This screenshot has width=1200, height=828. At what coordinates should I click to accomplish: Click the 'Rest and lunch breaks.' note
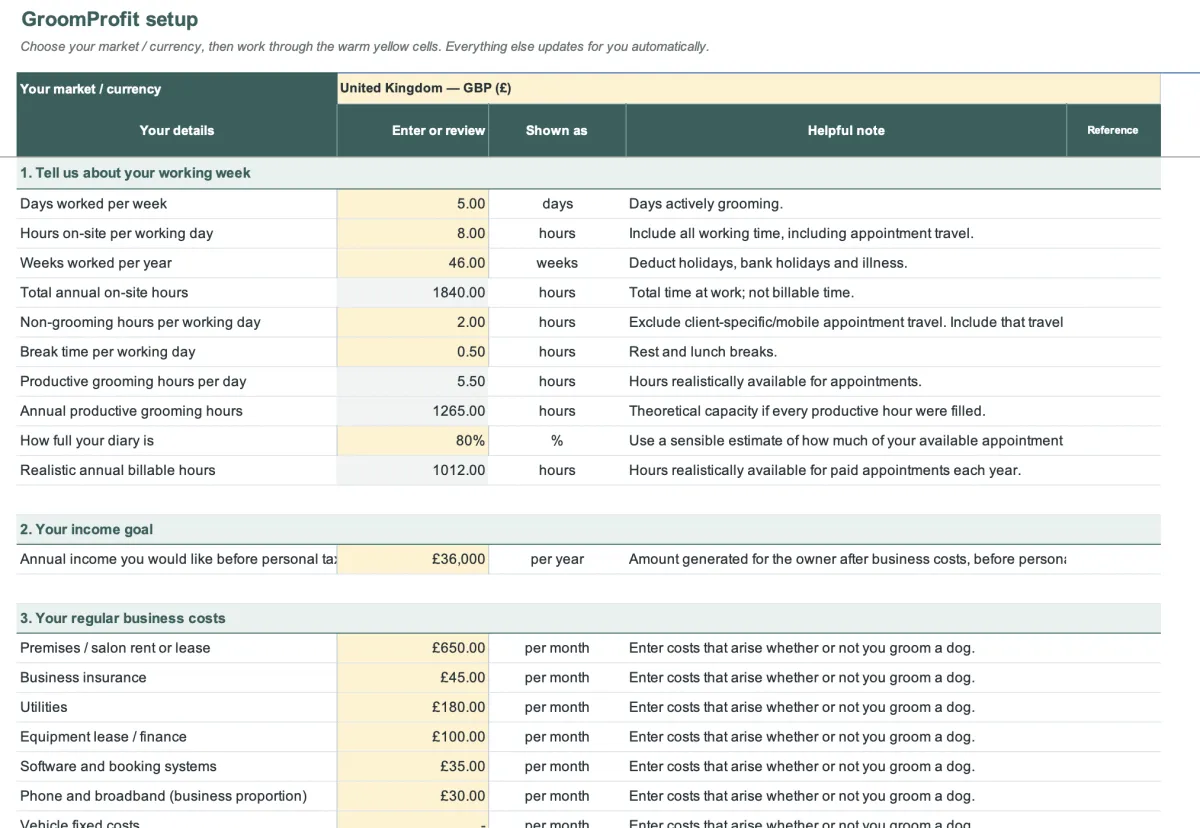tap(703, 352)
